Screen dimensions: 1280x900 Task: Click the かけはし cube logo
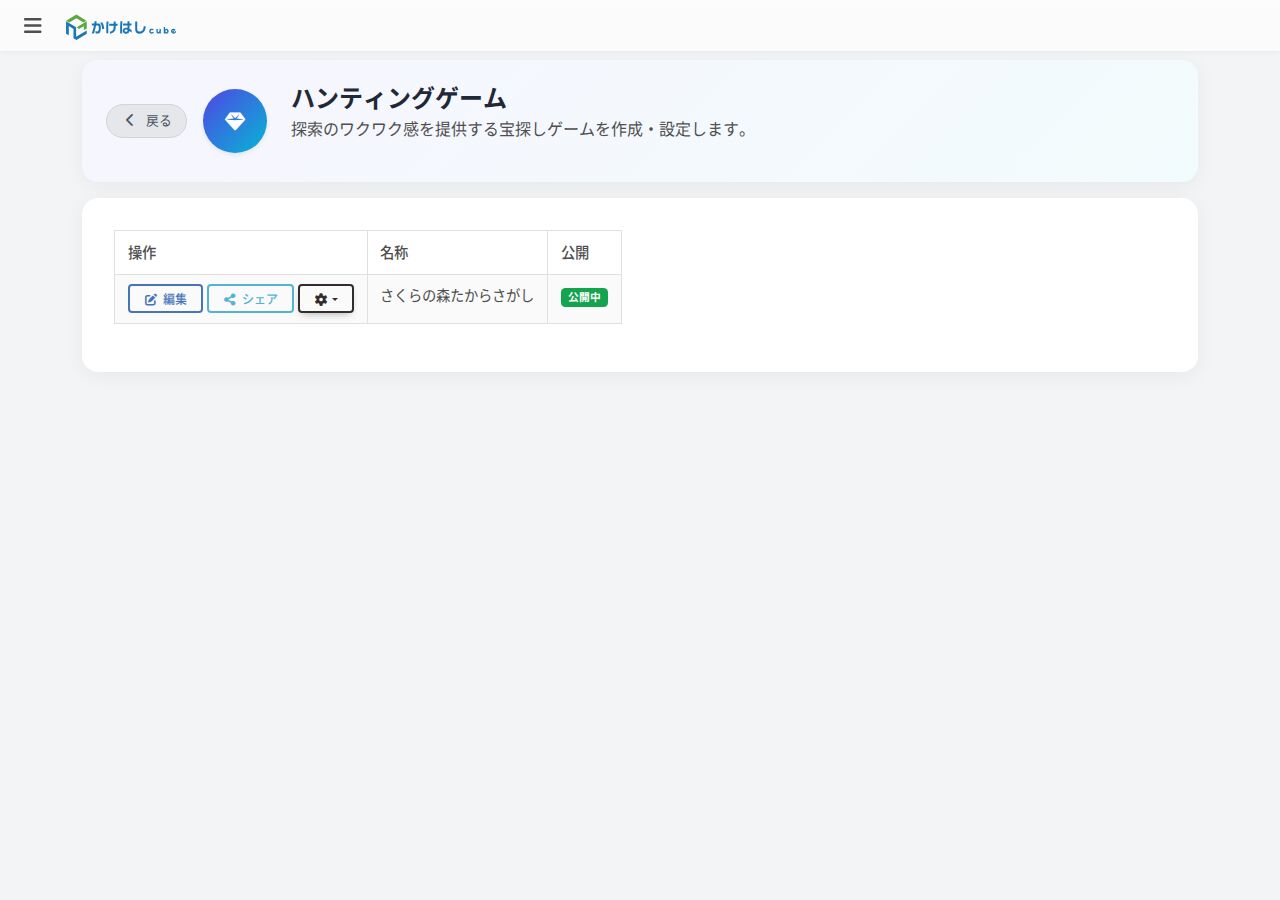point(121,27)
